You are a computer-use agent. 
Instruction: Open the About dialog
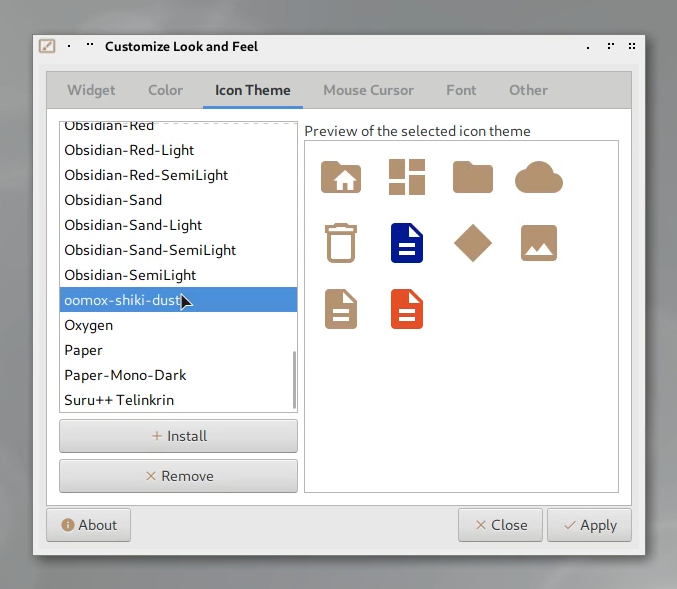tap(89, 525)
